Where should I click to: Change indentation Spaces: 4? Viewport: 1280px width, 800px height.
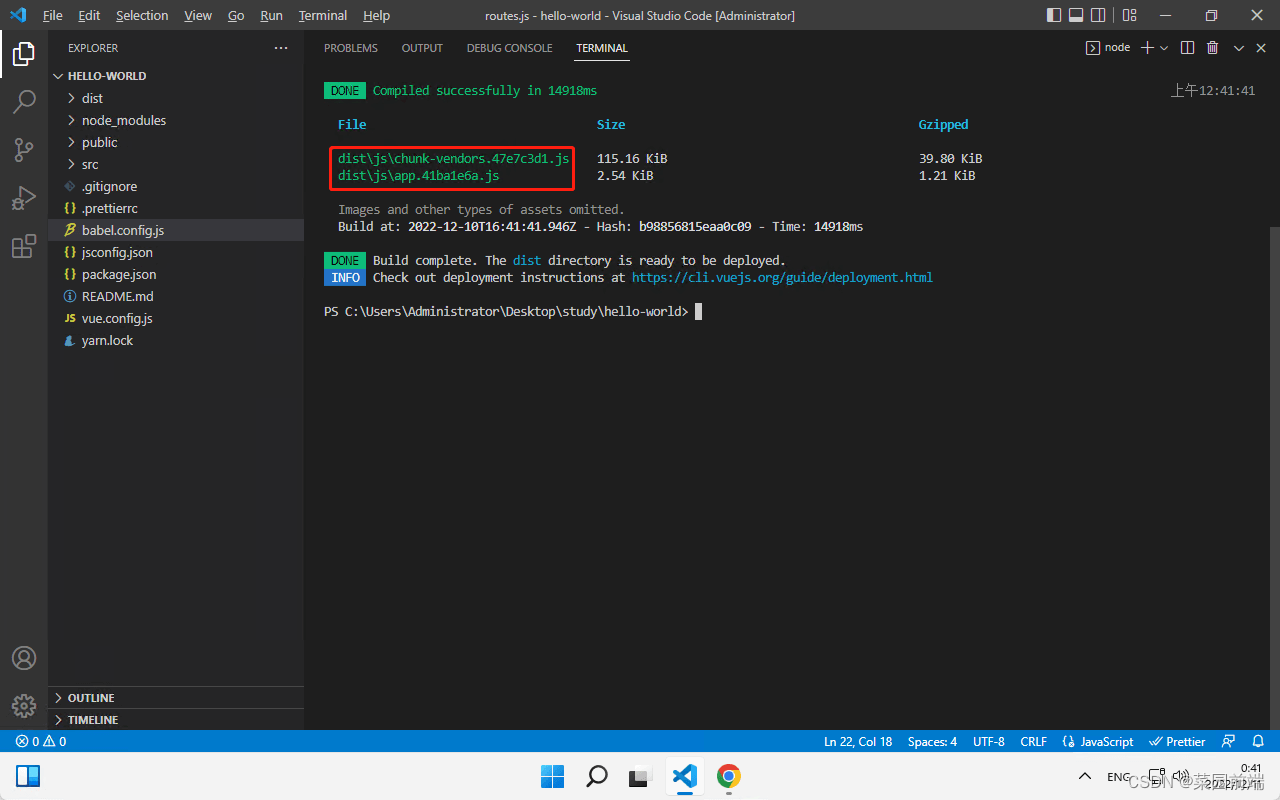932,742
